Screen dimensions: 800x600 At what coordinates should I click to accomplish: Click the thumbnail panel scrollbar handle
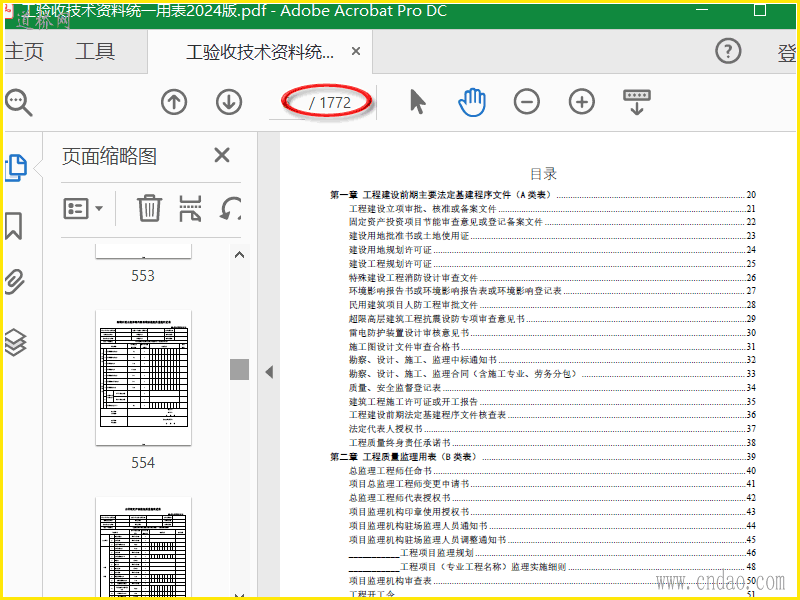[x=239, y=369]
